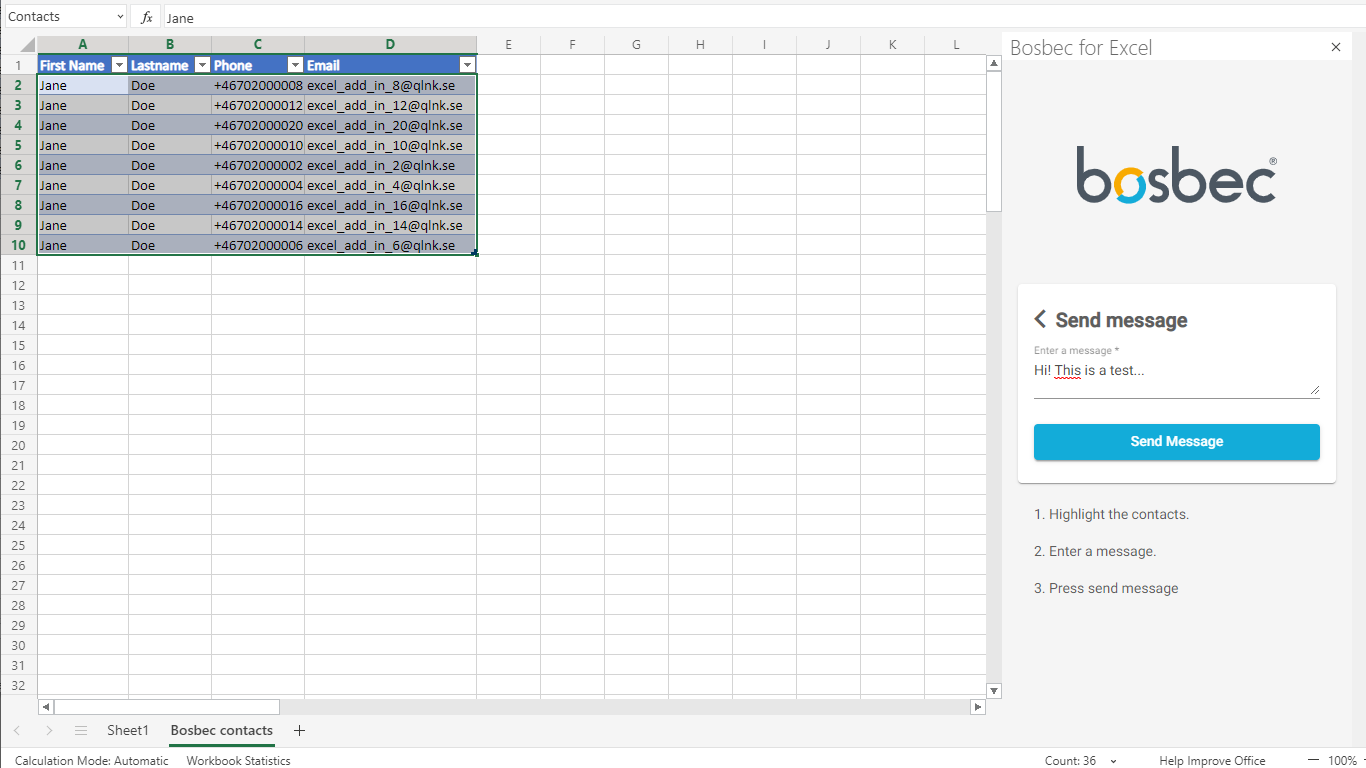The width and height of the screenshot is (1366, 768).
Task: Select the Email header cell text
Action: click(x=323, y=65)
